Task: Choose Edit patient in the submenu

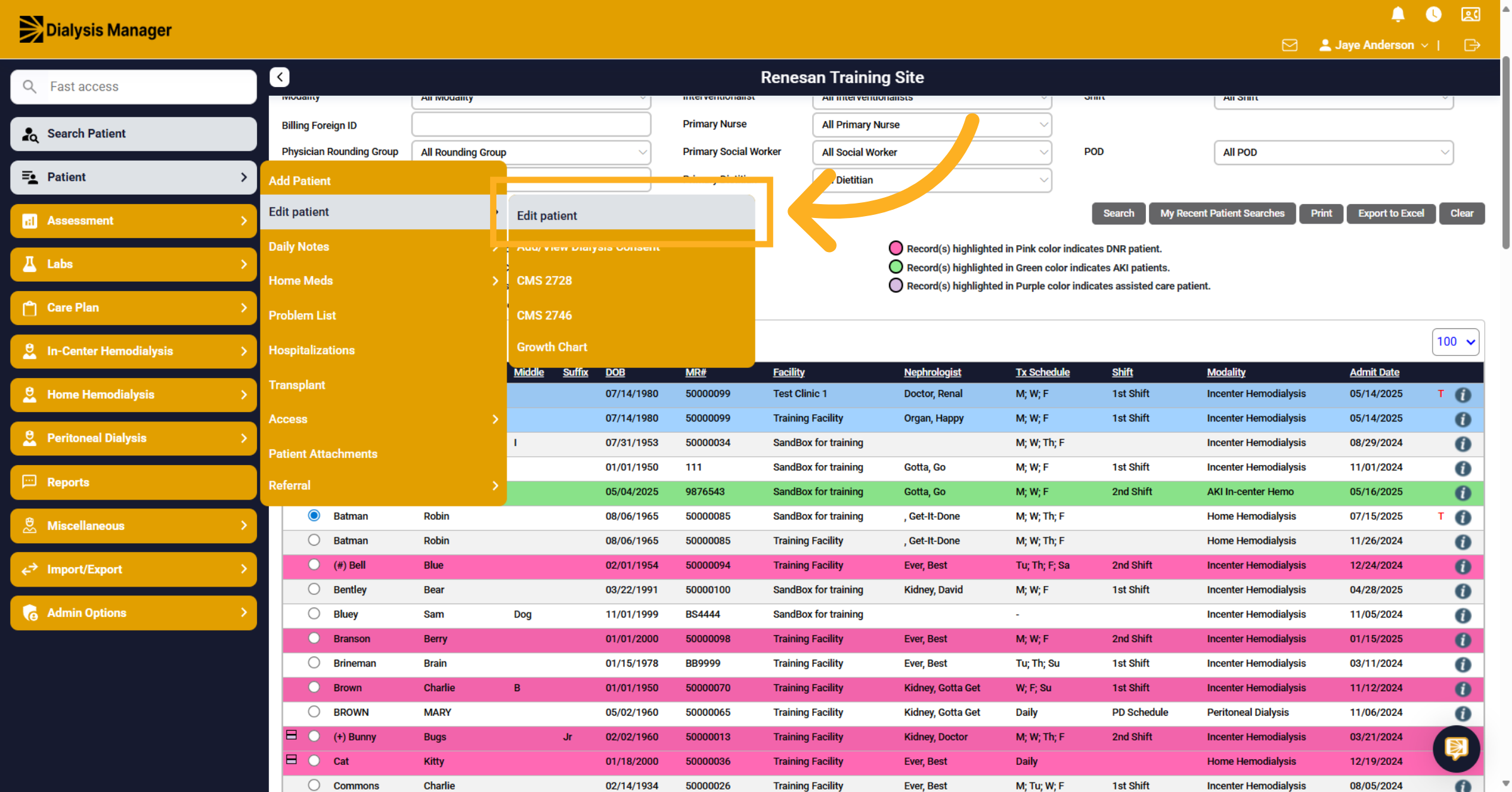Action: pos(631,215)
